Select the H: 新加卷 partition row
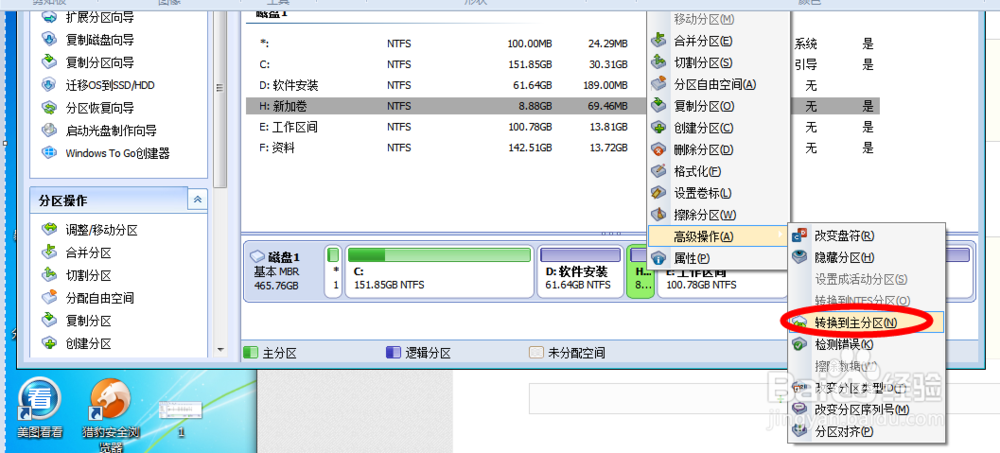The width and height of the screenshot is (1000, 453). pyautogui.click(x=446, y=106)
